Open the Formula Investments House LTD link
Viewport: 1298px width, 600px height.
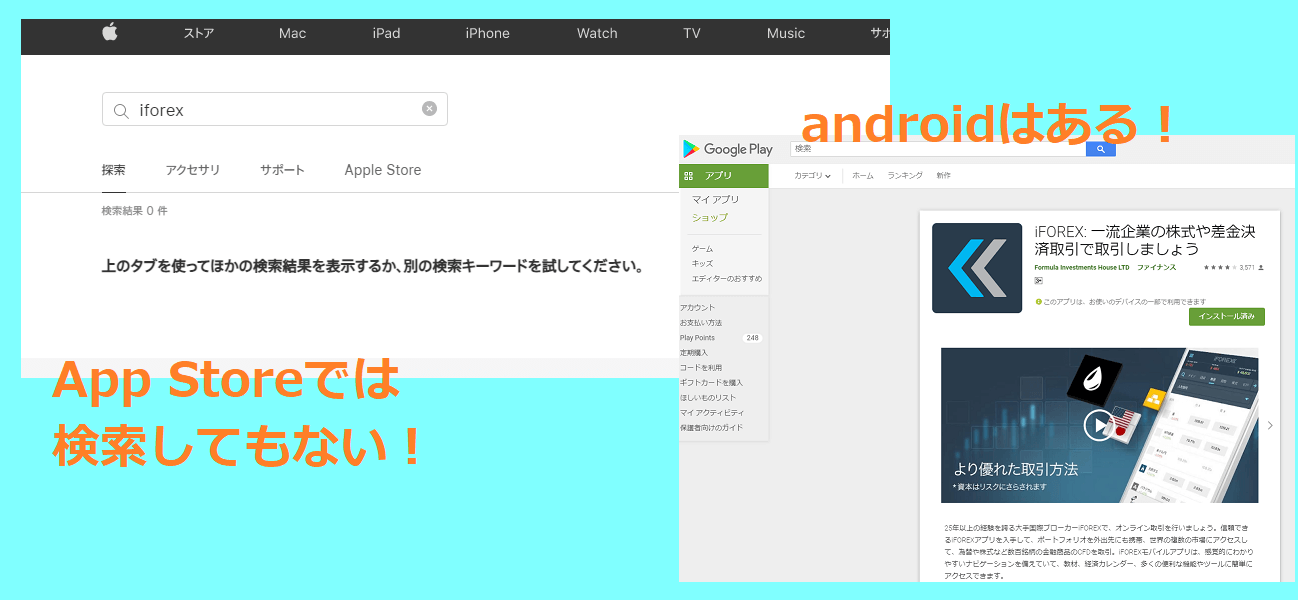[x=1081, y=268]
